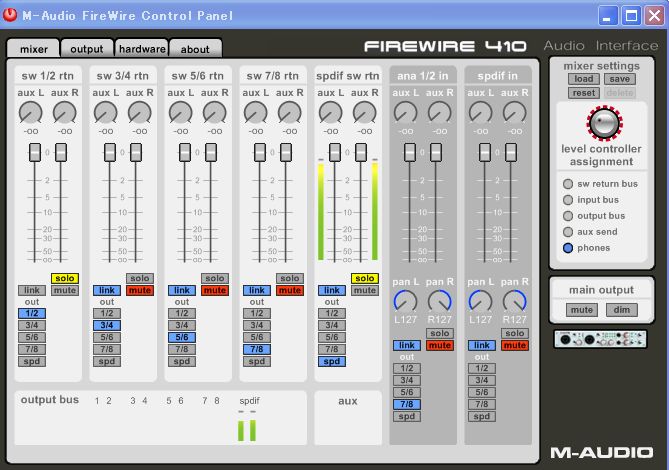This screenshot has width=669, height=470.
Task: Click the level controller assignment knob
Action: click(604, 123)
